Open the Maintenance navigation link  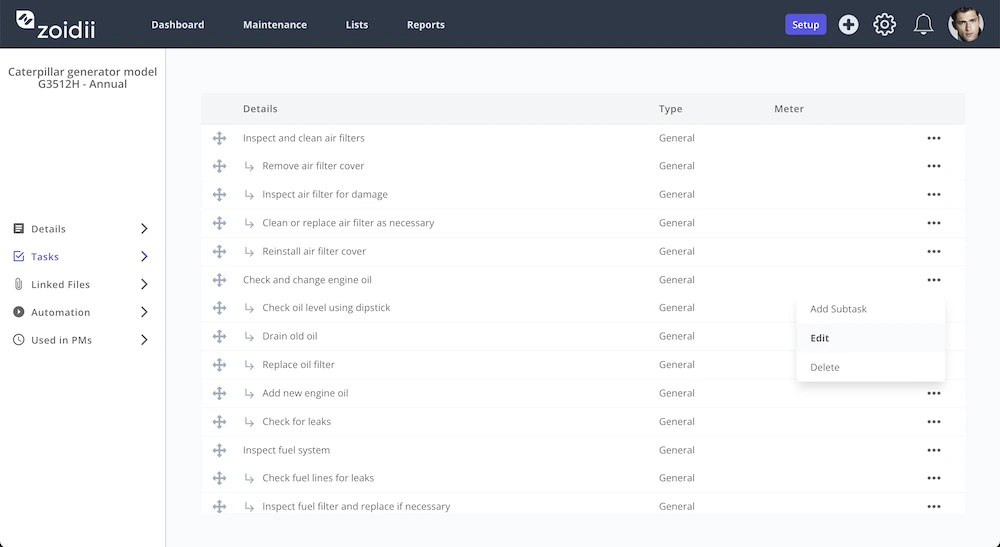275,25
